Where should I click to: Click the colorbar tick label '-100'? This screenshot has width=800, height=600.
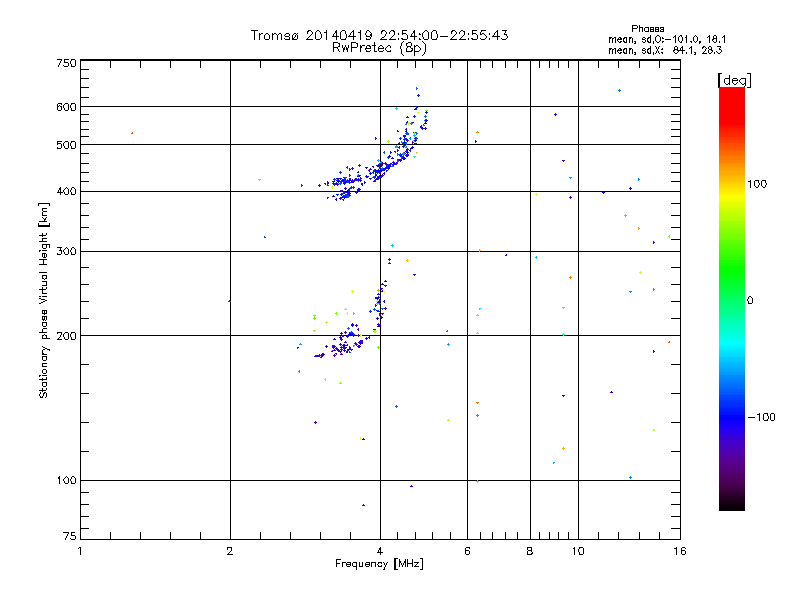pos(761,417)
